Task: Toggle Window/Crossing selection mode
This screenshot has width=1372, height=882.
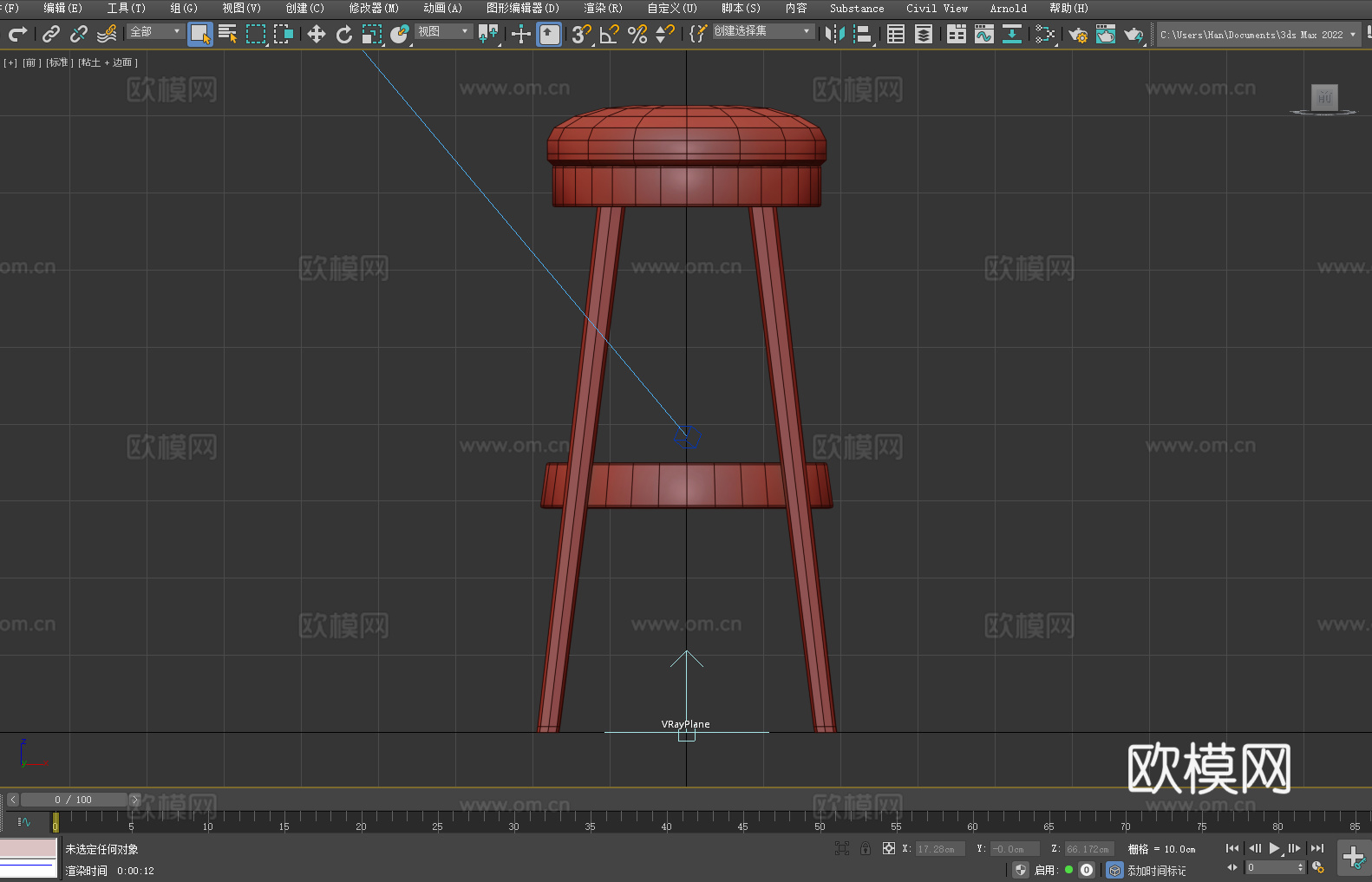Action: coord(284,34)
